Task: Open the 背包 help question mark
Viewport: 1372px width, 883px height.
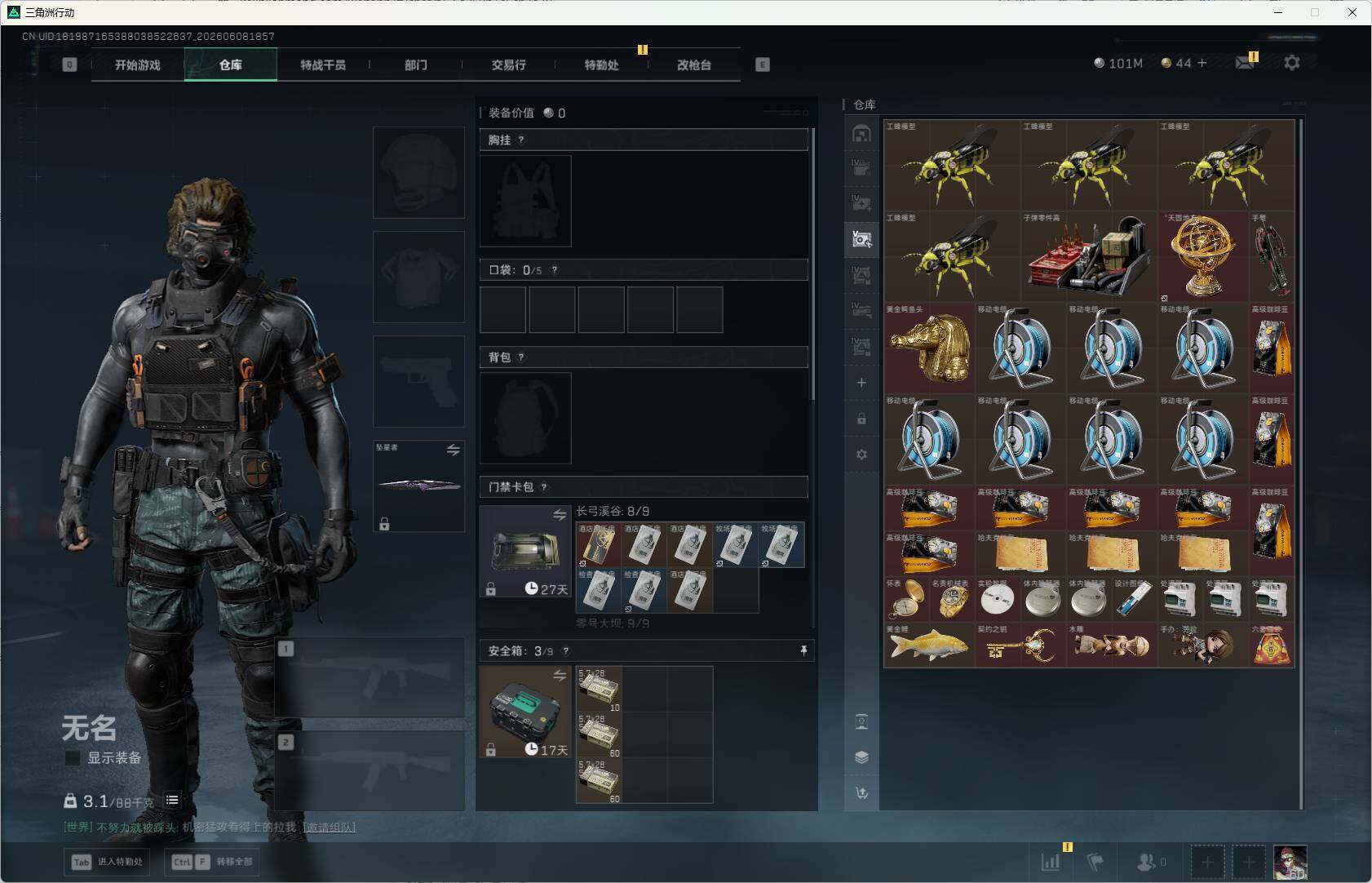Action: pos(521,357)
